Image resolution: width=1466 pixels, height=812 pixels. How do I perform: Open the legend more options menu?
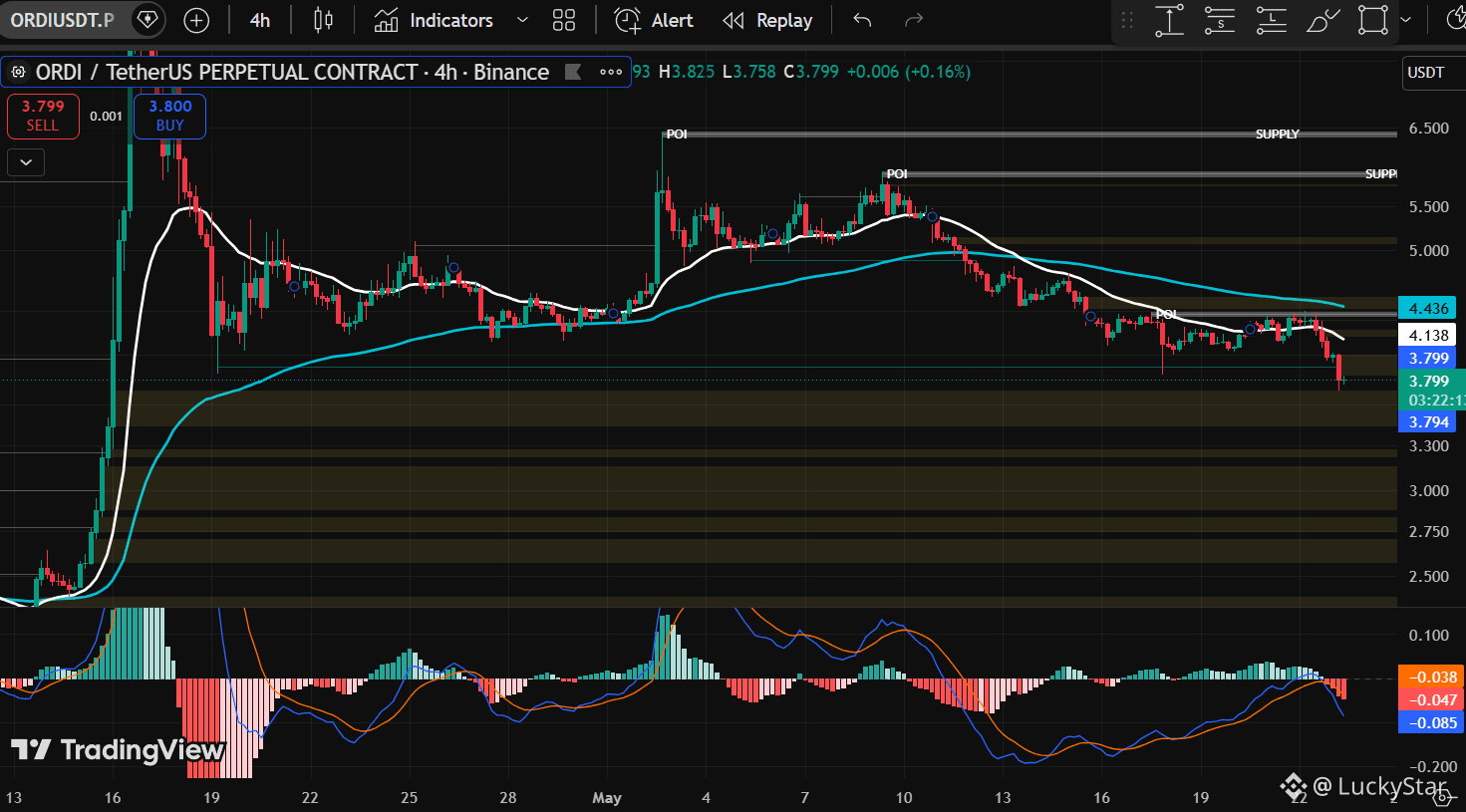[x=611, y=72]
